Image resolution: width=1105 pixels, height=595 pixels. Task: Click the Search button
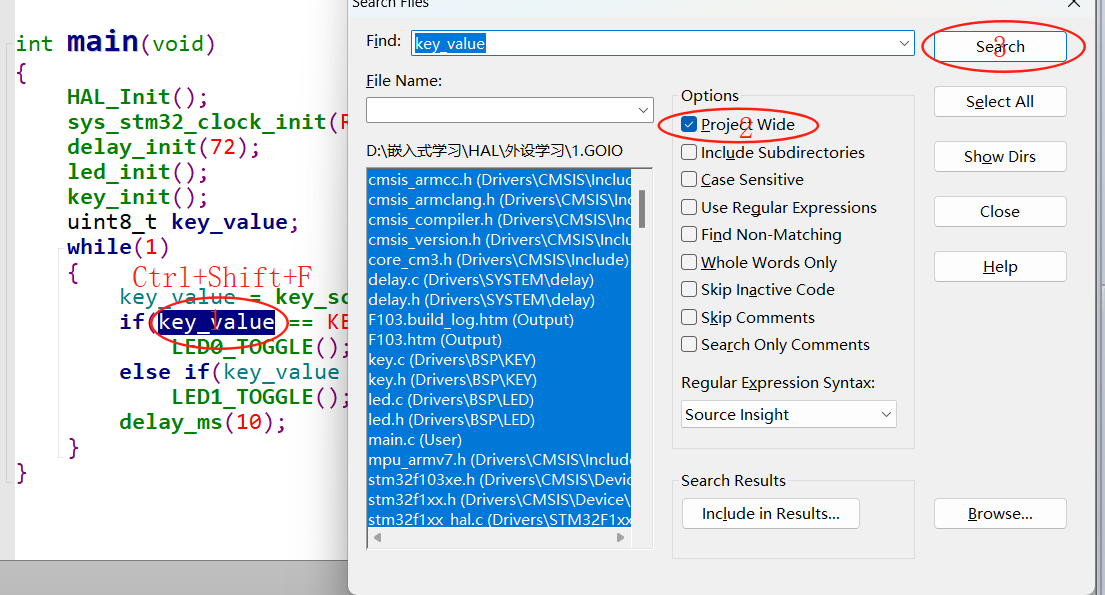[999, 47]
